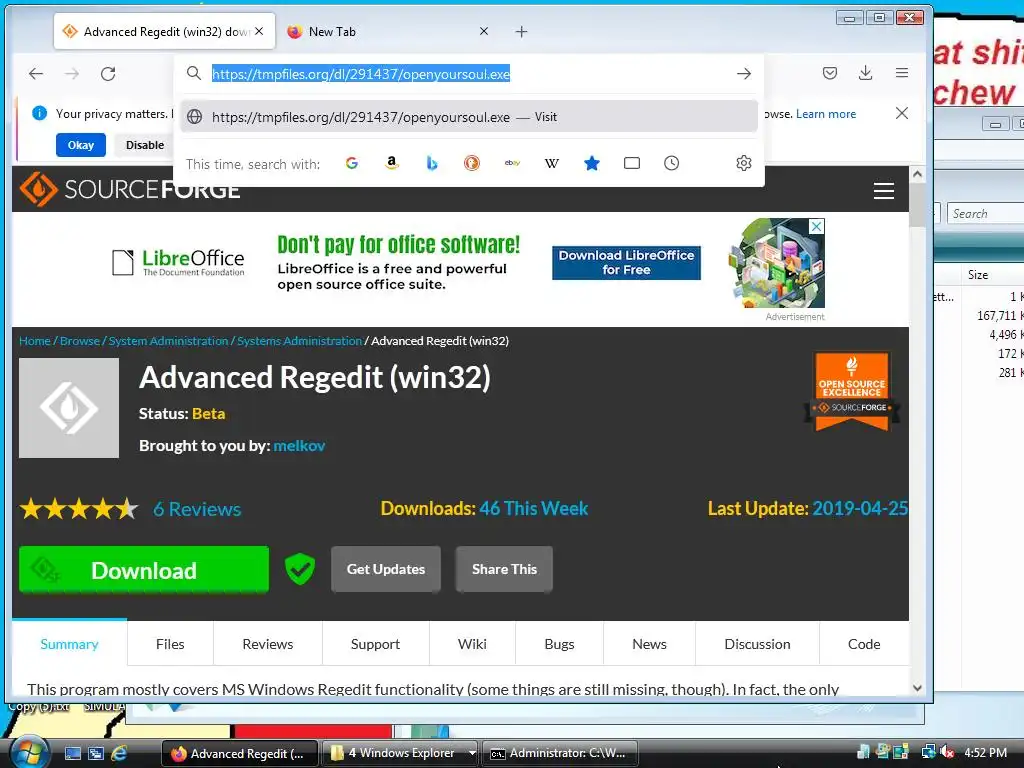Reload the current page

pos(108,74)
